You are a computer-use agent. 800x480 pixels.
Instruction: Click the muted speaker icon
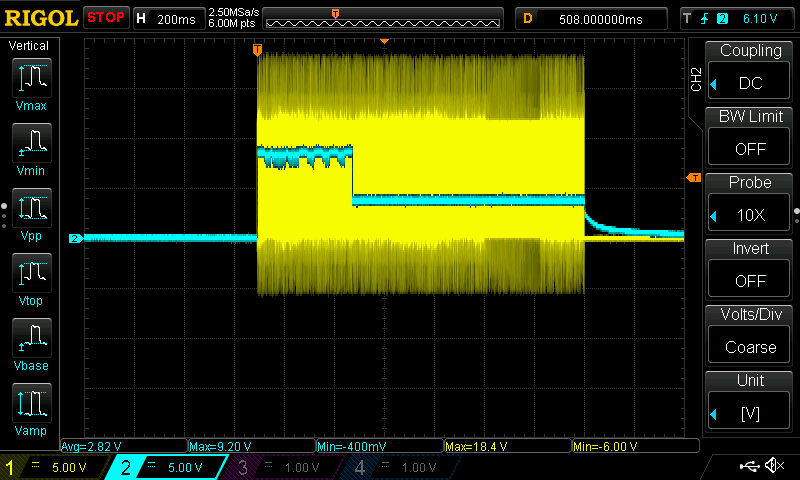tap(774, 465)
